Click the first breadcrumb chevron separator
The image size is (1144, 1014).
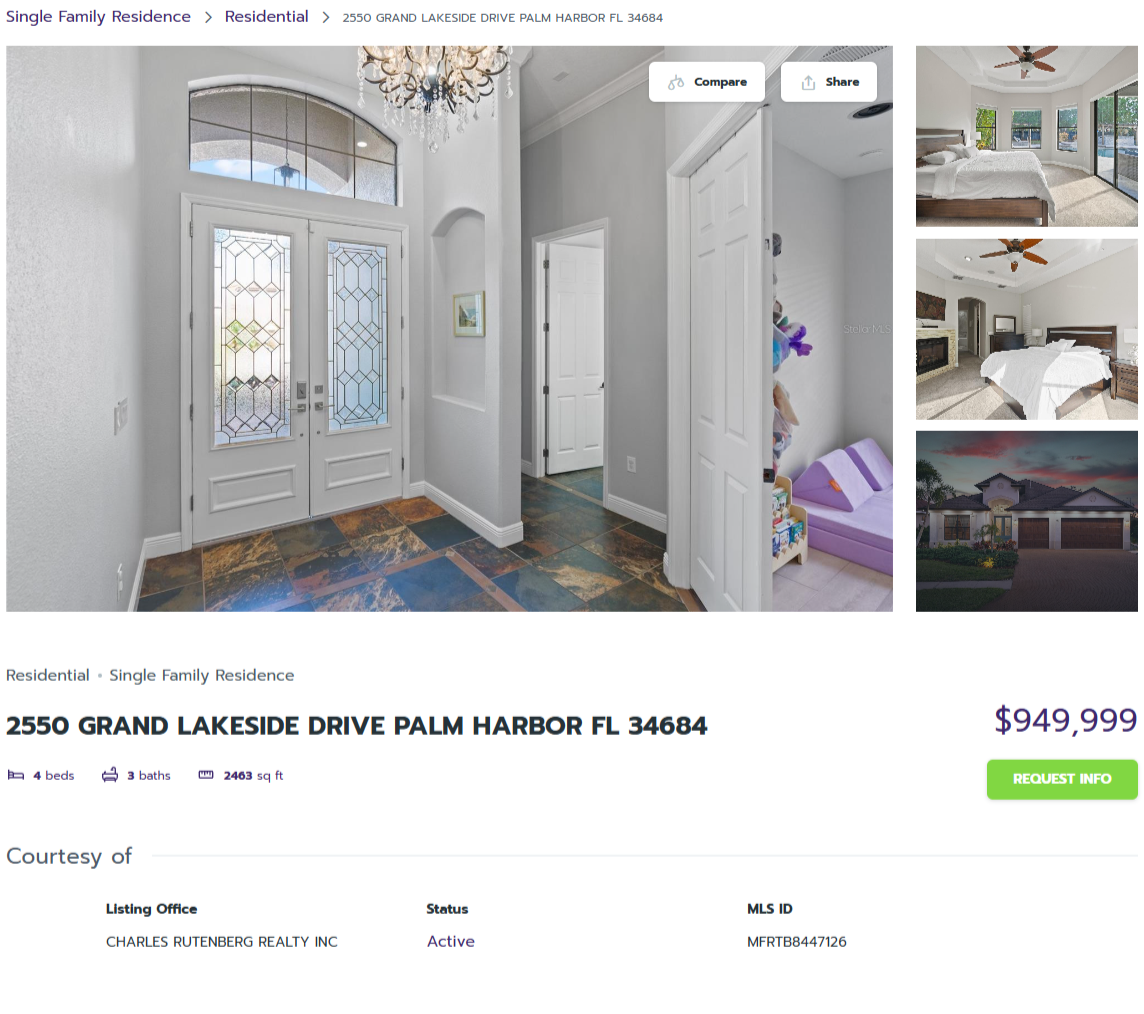pos(208,18)
